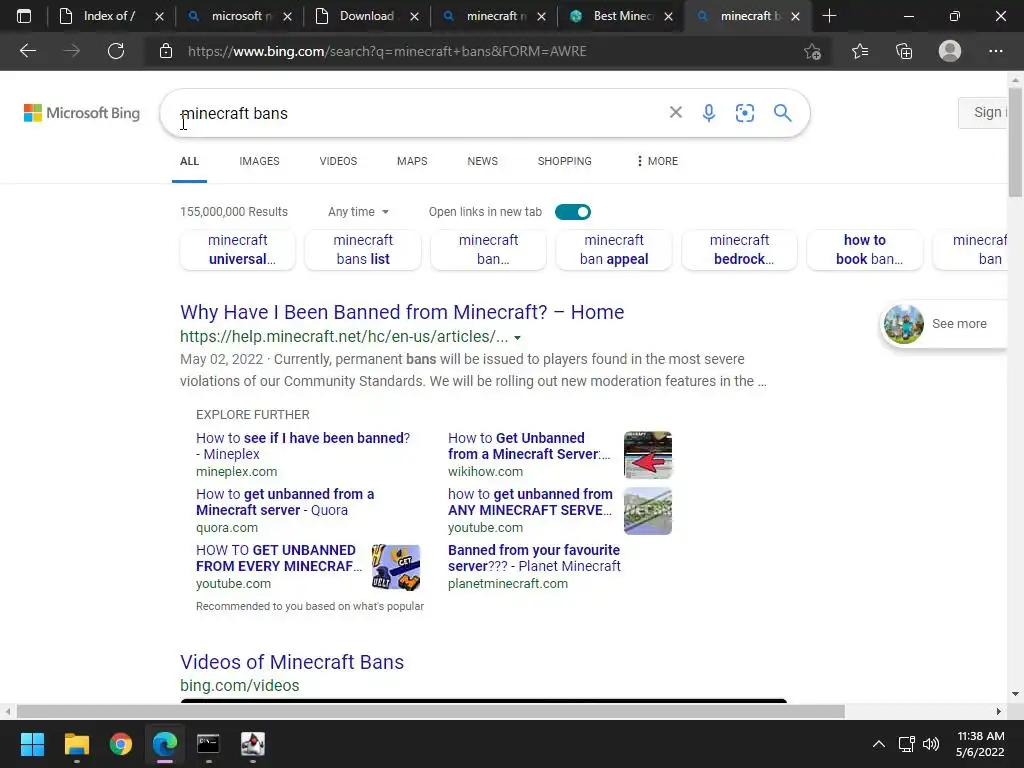
Task: Open Windows Start menu
Action: click(32, 744)
